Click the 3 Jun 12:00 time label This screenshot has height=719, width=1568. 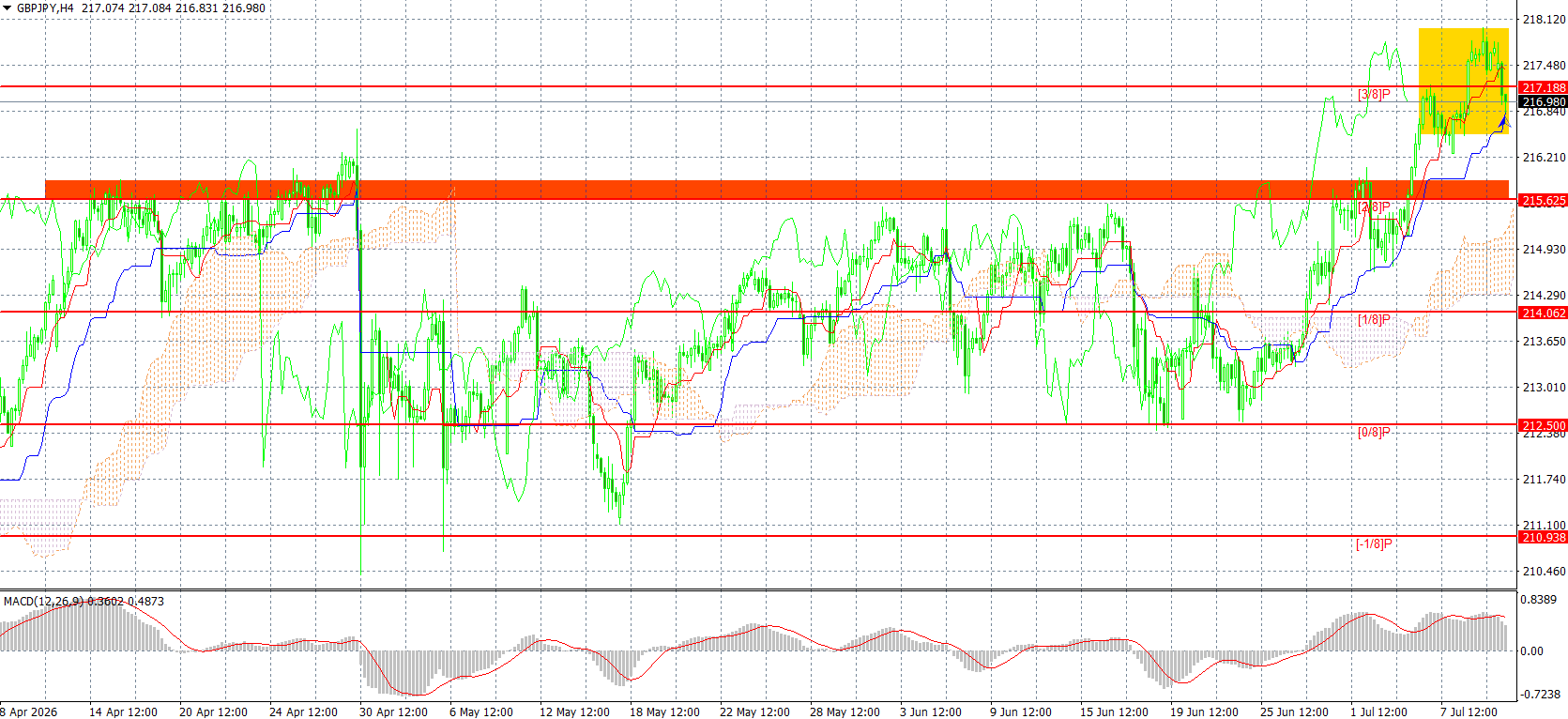coord(931,711)
